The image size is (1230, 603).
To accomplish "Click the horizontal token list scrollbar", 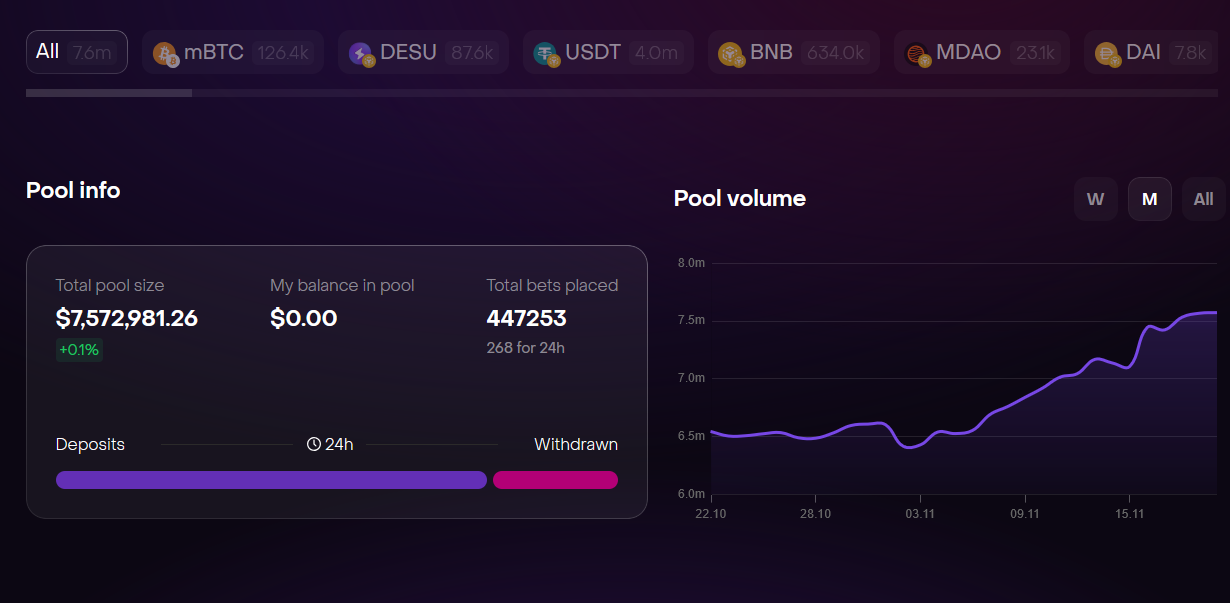I will (x=109, y=93).
